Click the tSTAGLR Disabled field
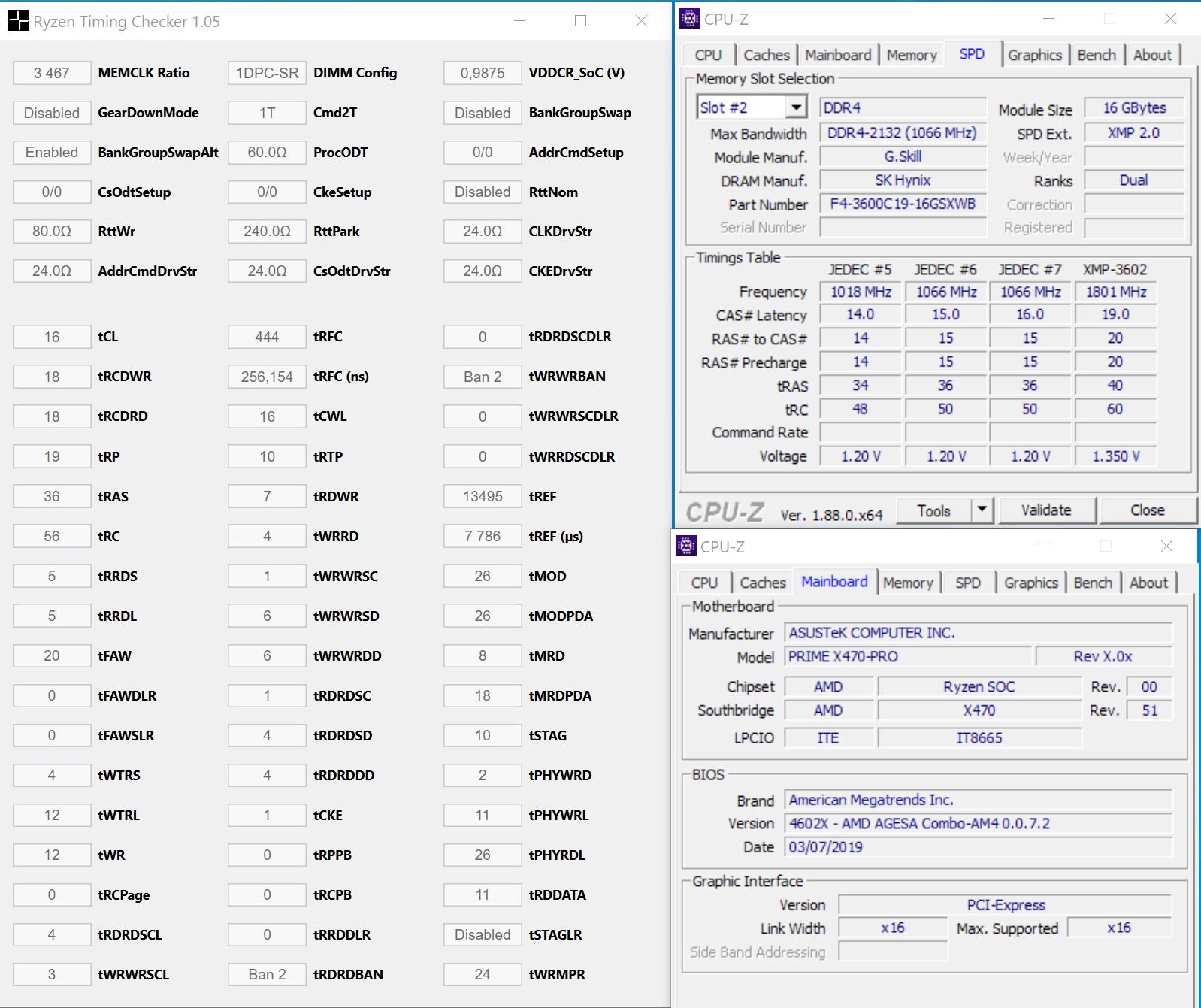Screen dimensions: 1201x1008 [483, 935]
